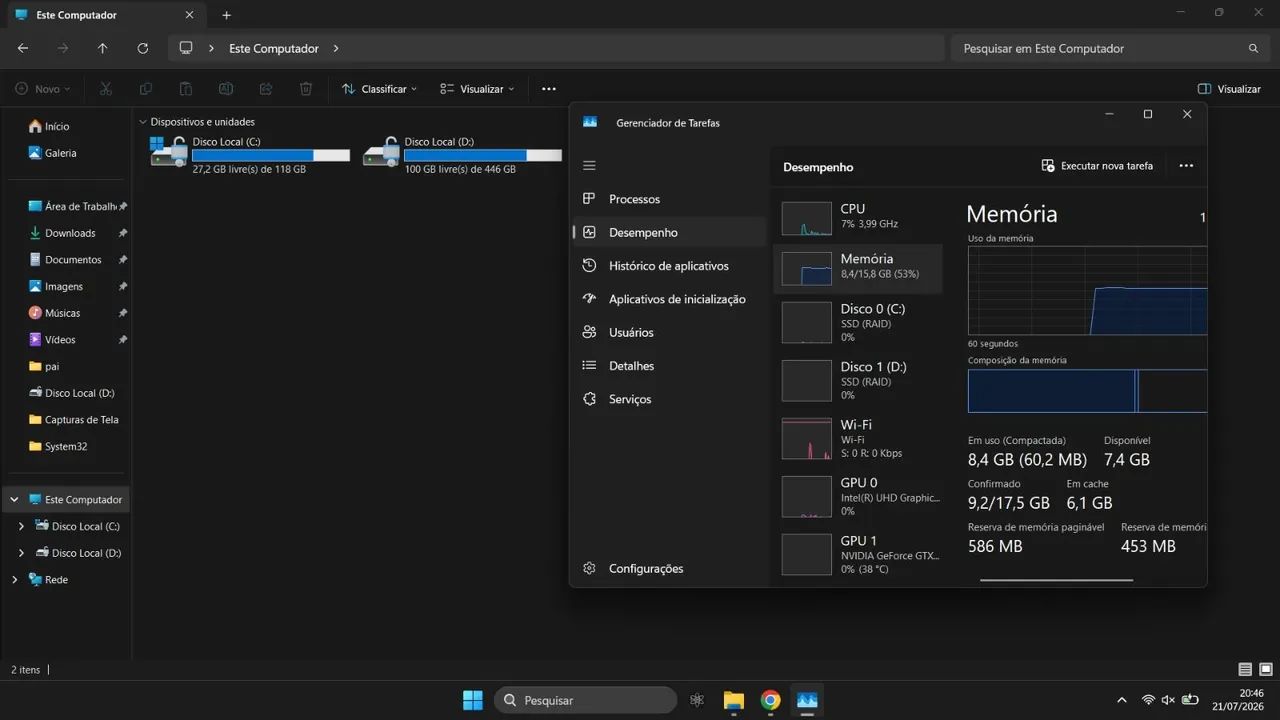Click the Google Chrome taskbar icon

click(x=770, y=700)
